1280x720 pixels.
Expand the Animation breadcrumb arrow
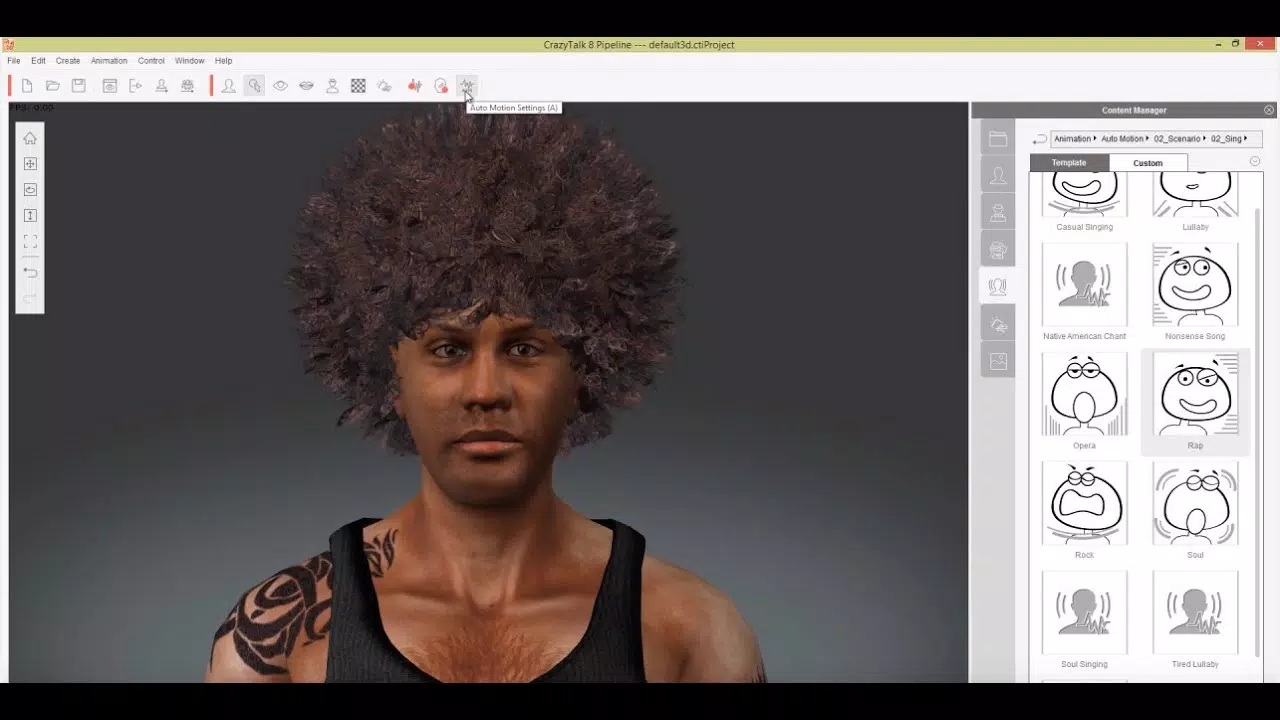[1095, 139]
